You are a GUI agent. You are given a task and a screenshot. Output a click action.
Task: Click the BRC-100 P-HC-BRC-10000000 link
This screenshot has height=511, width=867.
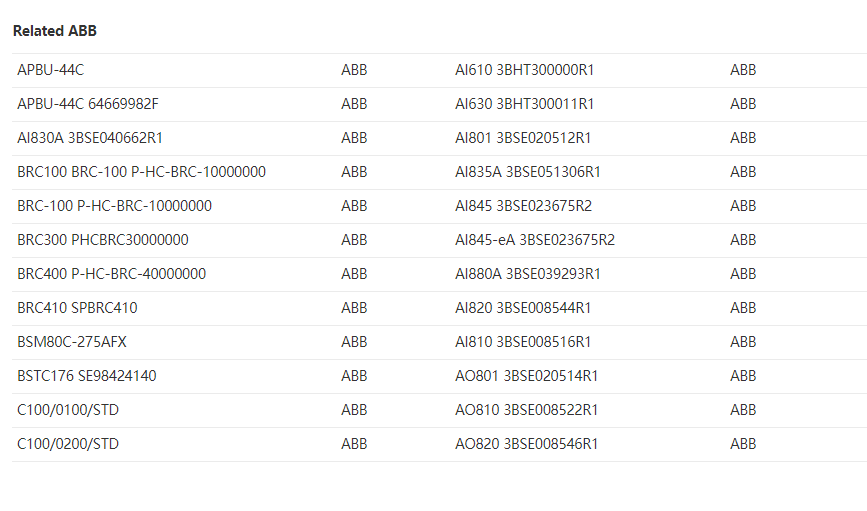coord(114,206)
